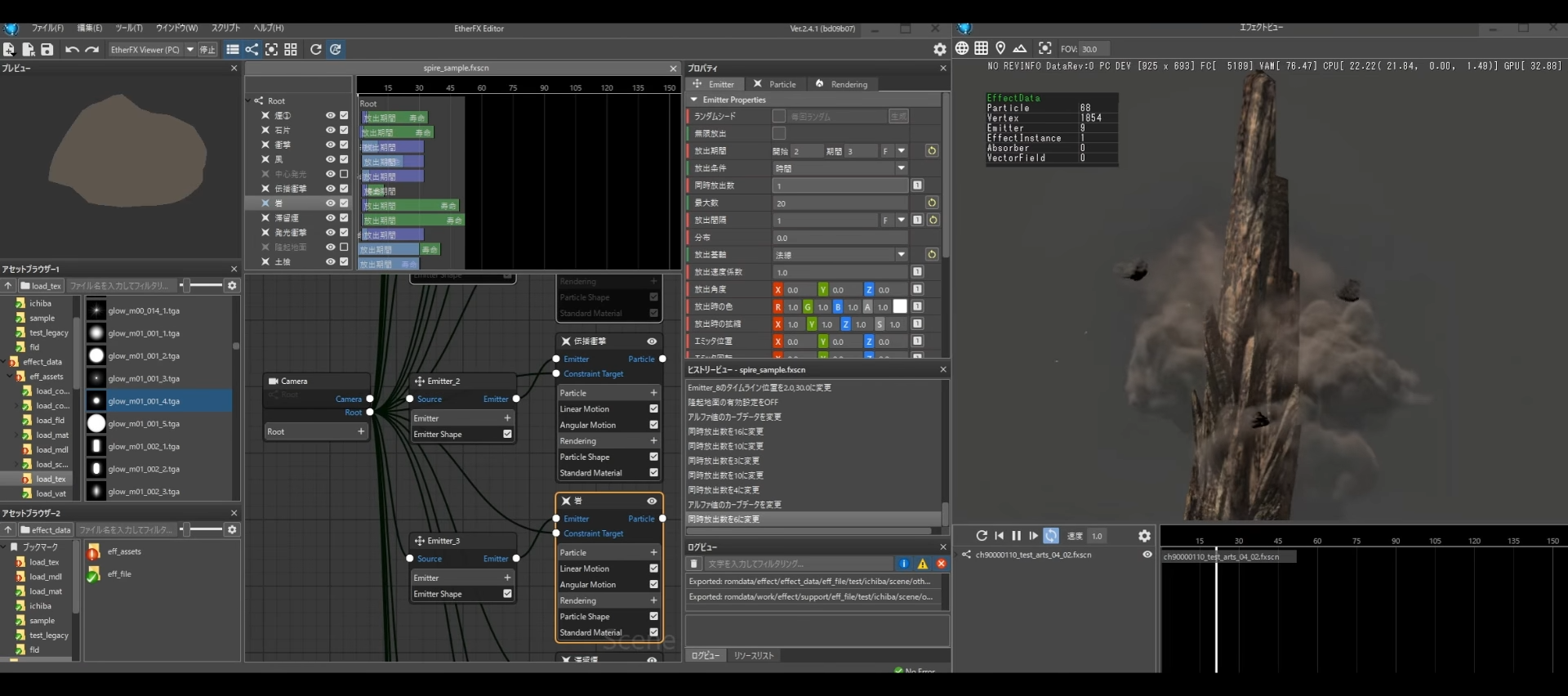Screen dimensions: 1568x696
Task: Check the 無限放出 checkbox
Action: tap(779, 133)
